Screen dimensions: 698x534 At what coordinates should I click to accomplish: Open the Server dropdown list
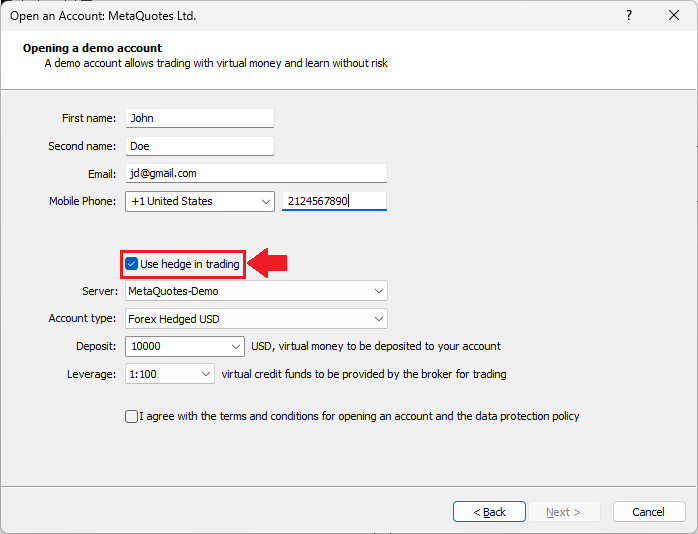point(378,291)
